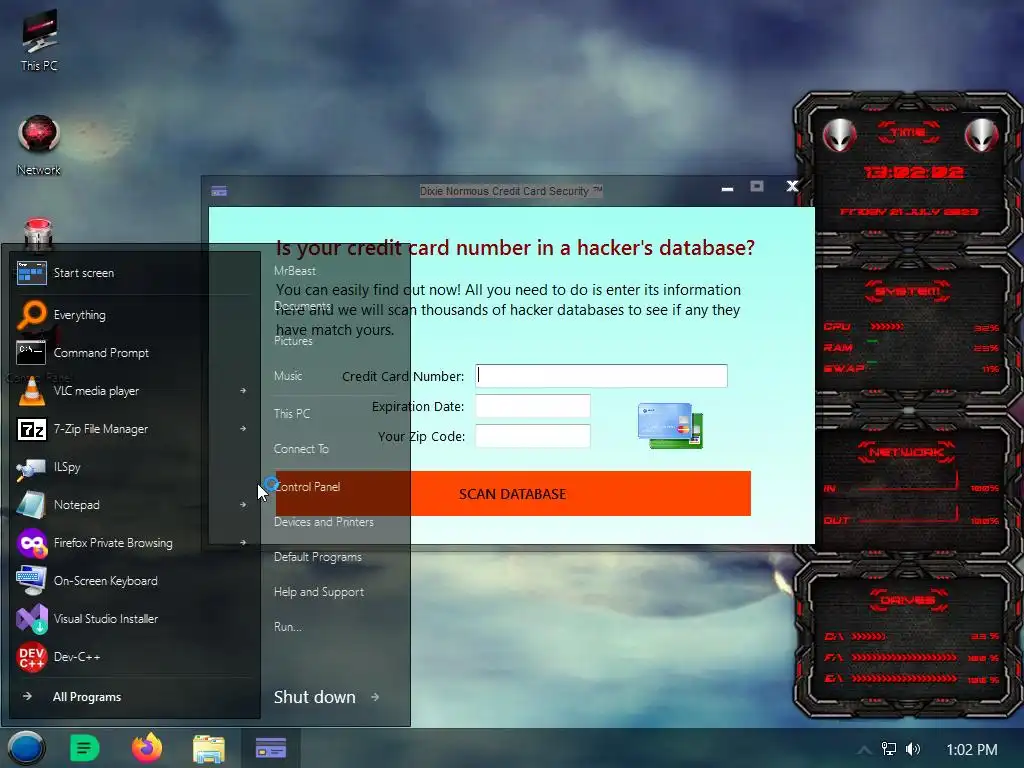The image size is (1024, 768).
Task: Open File Explorer on taskbar
Action: [209, 749]
